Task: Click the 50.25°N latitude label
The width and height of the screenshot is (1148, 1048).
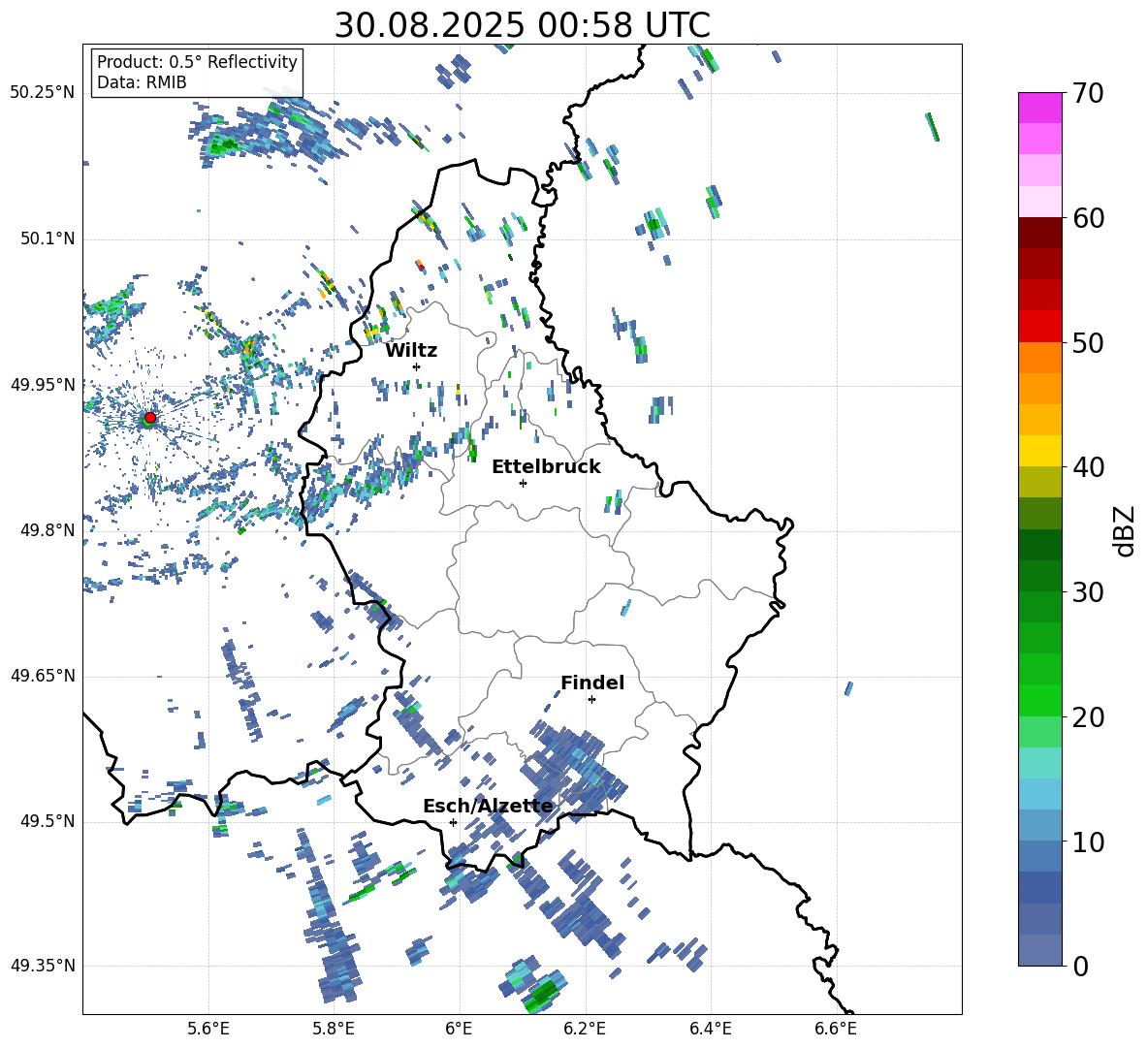Action: (x=43, y=93)
